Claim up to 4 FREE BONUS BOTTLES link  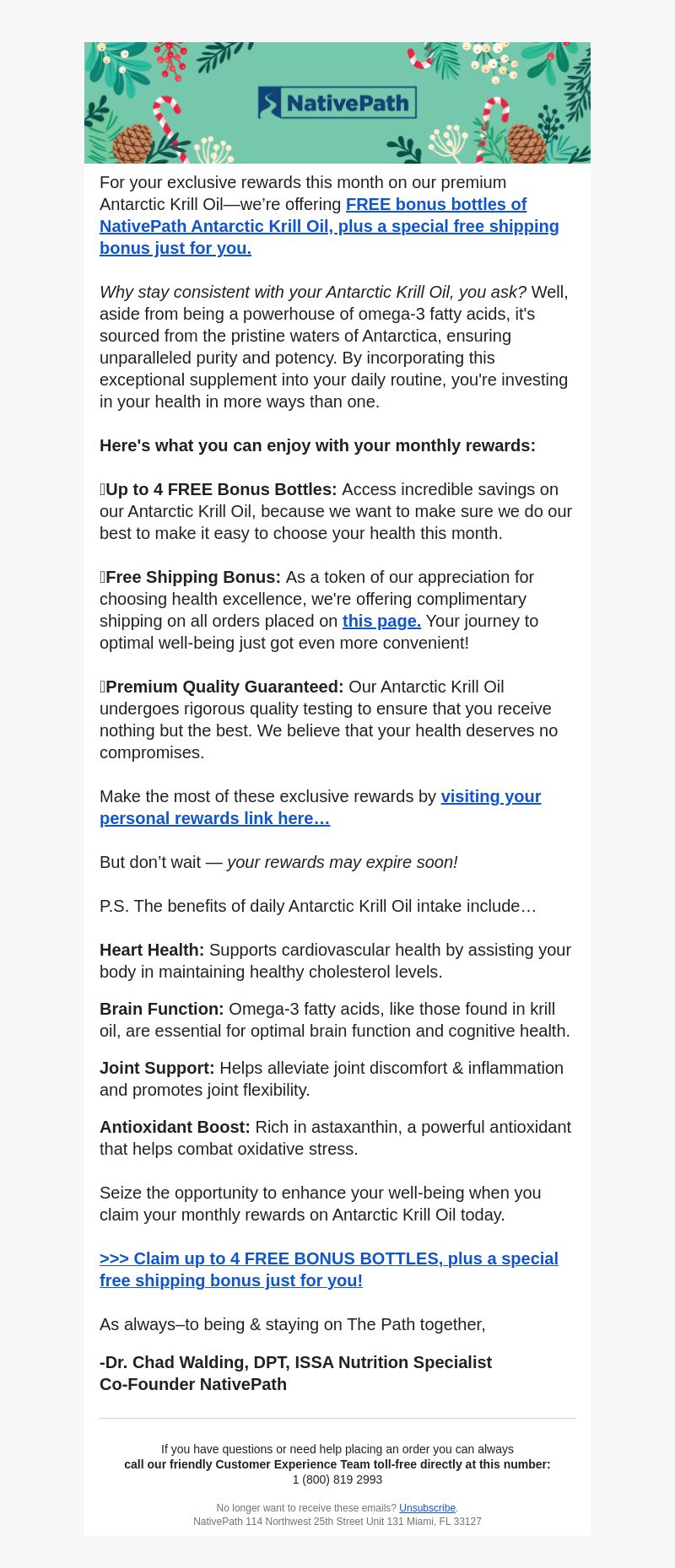329,1269
